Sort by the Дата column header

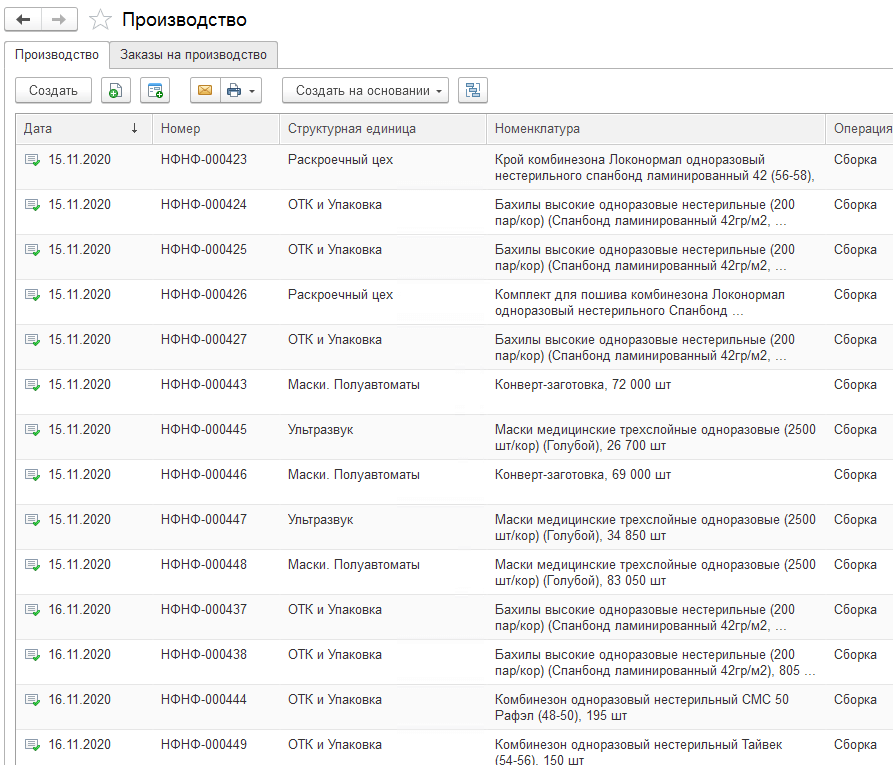80,129
